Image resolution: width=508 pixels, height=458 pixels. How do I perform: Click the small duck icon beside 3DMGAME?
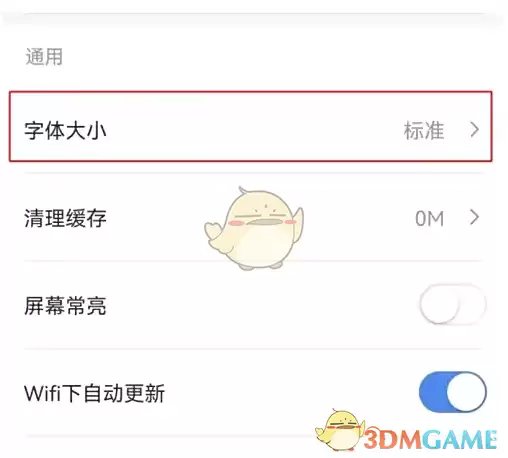pos(339,429)
